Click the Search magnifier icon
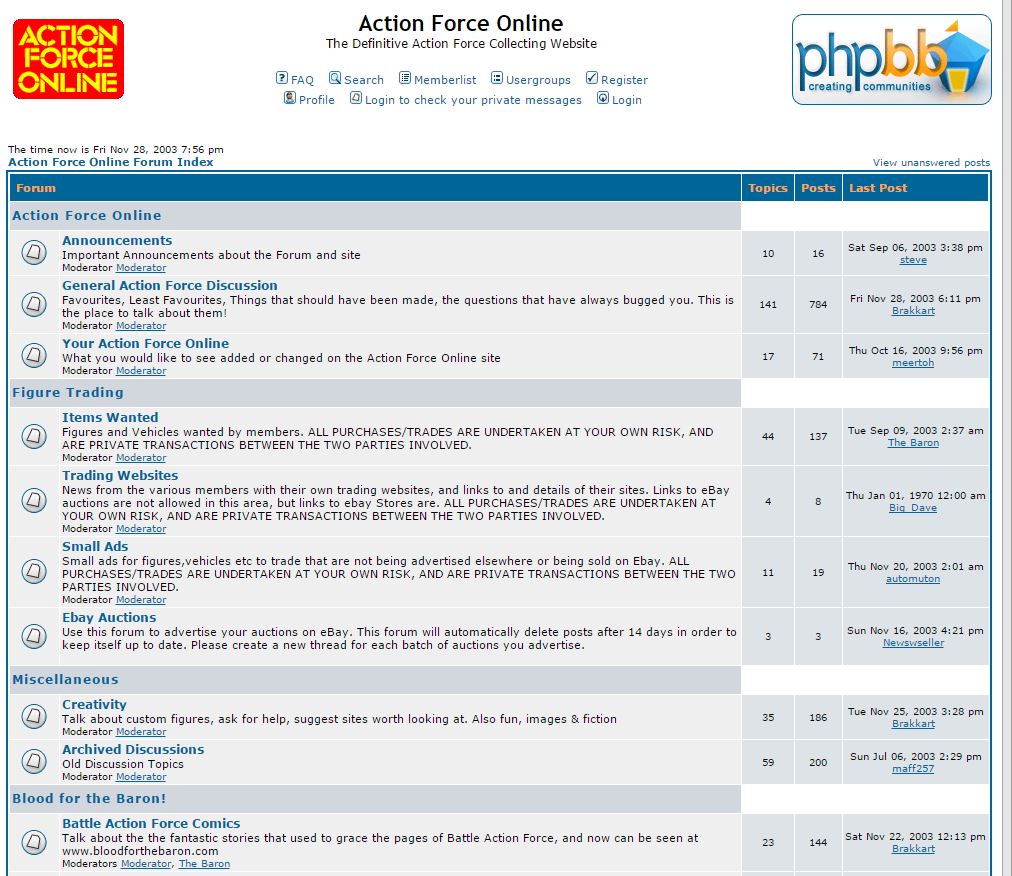Image resolution: width=1012 pixels, height=876 pixels. click(x=334, y=78)
